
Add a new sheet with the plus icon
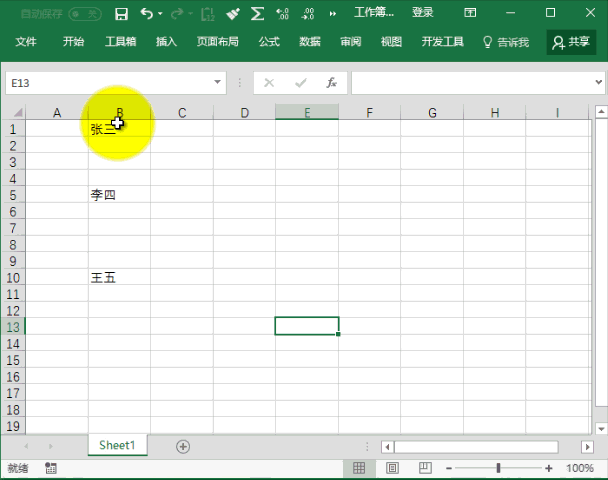click(x=182, y=446)
